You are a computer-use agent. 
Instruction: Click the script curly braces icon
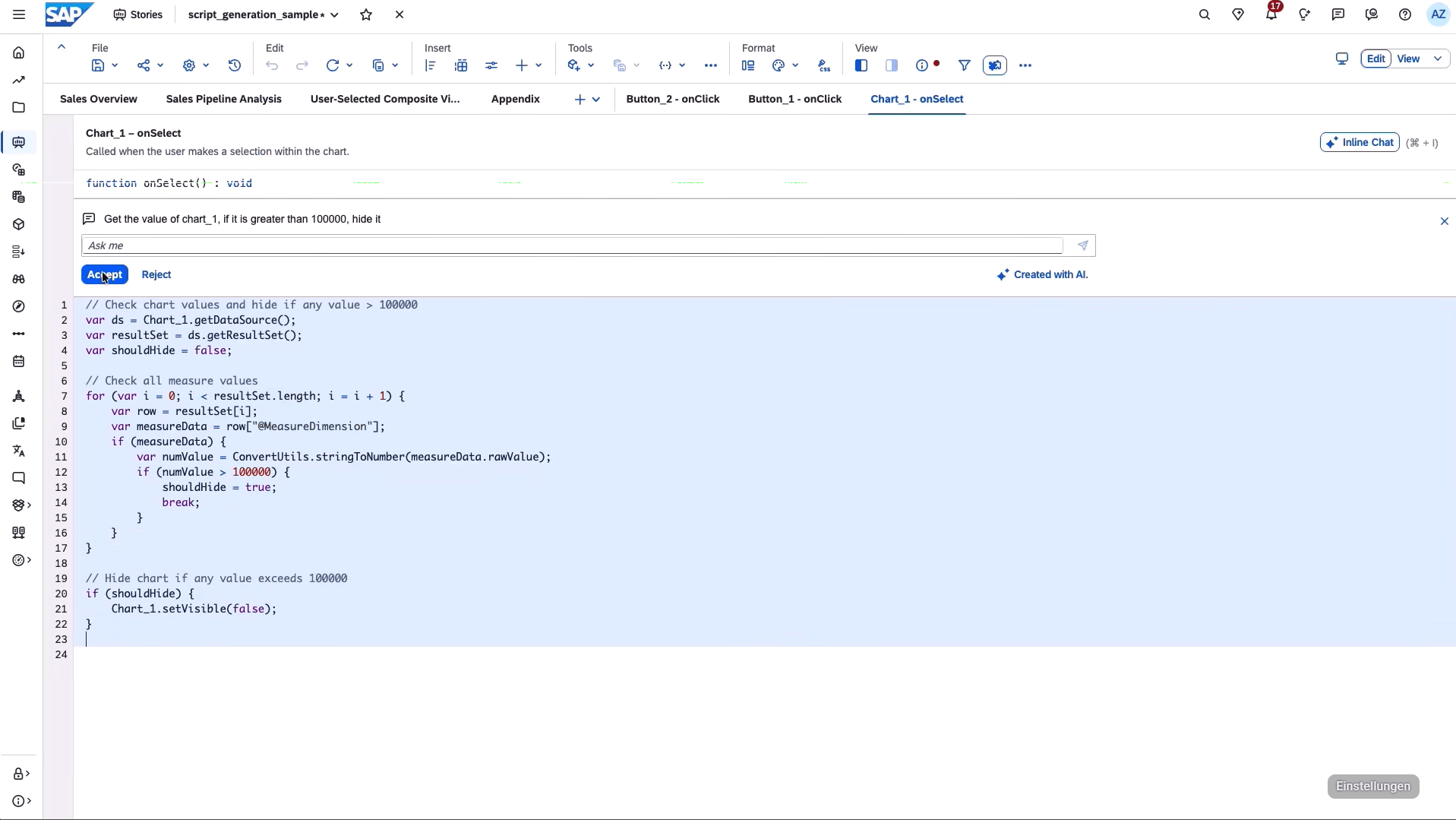coord(665,65)
